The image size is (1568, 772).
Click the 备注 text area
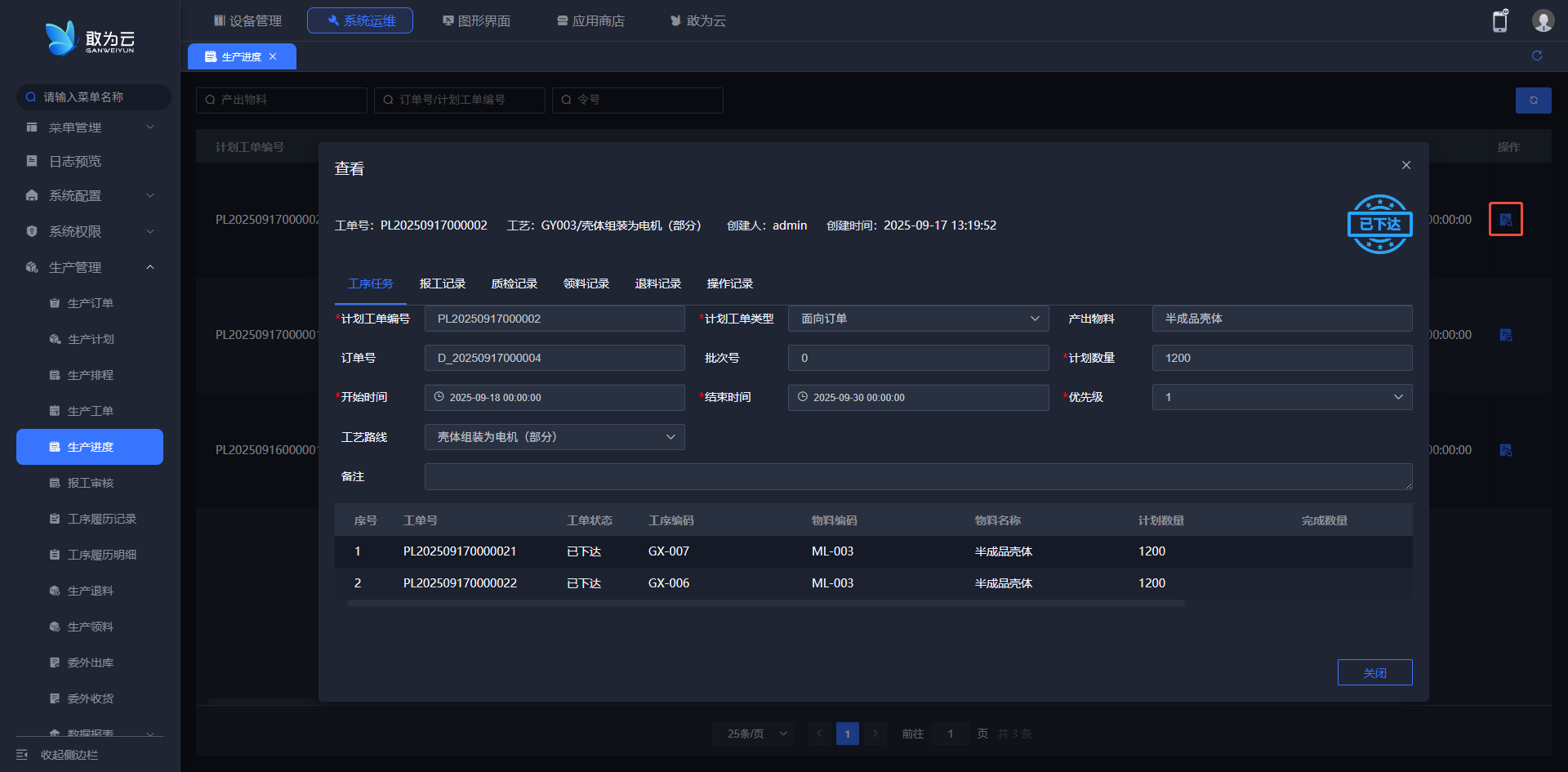tap(917, 476)
